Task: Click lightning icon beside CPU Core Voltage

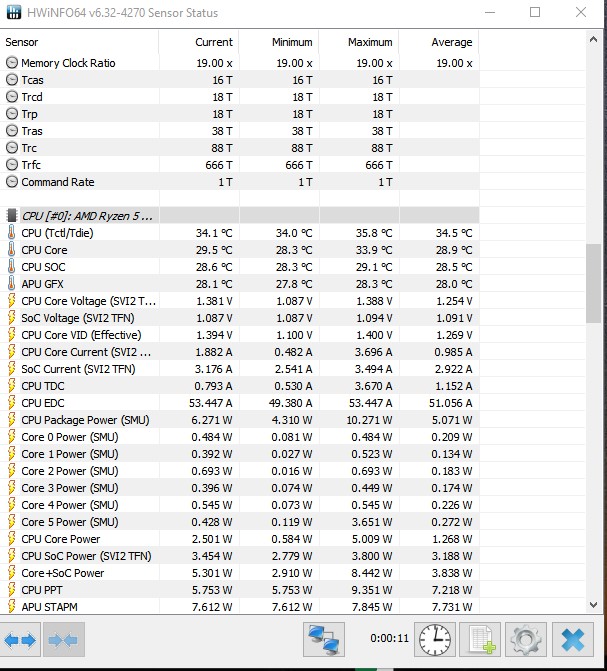Action: 12,301
